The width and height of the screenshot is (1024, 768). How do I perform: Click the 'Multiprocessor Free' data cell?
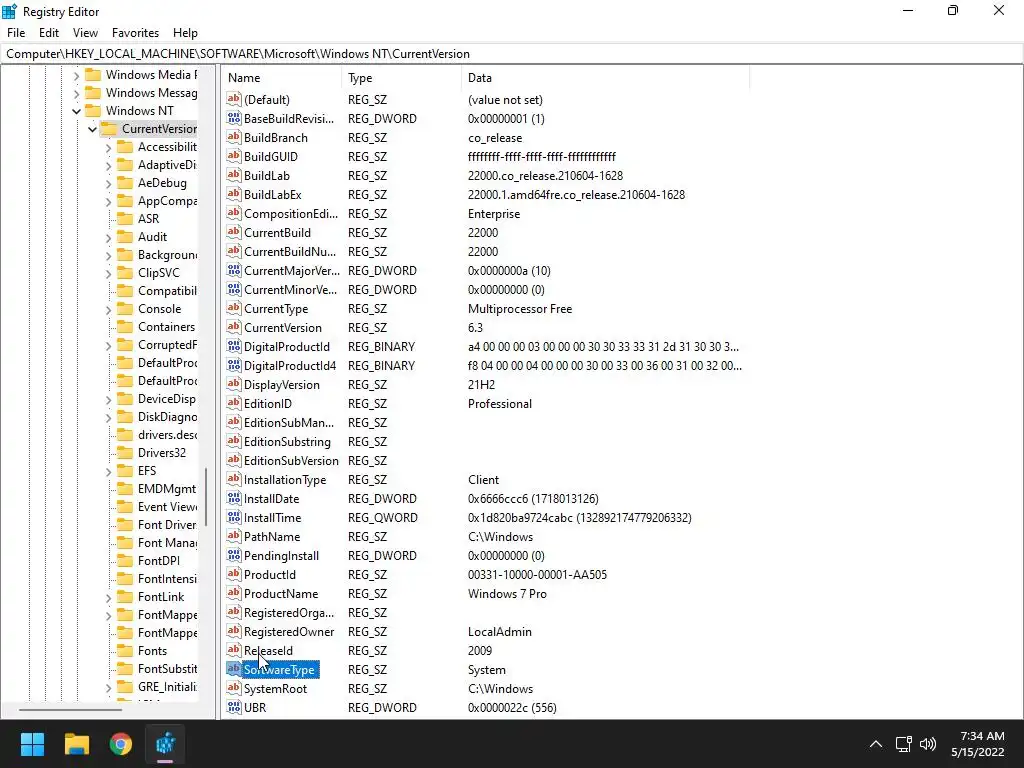(x=520, y=308)
